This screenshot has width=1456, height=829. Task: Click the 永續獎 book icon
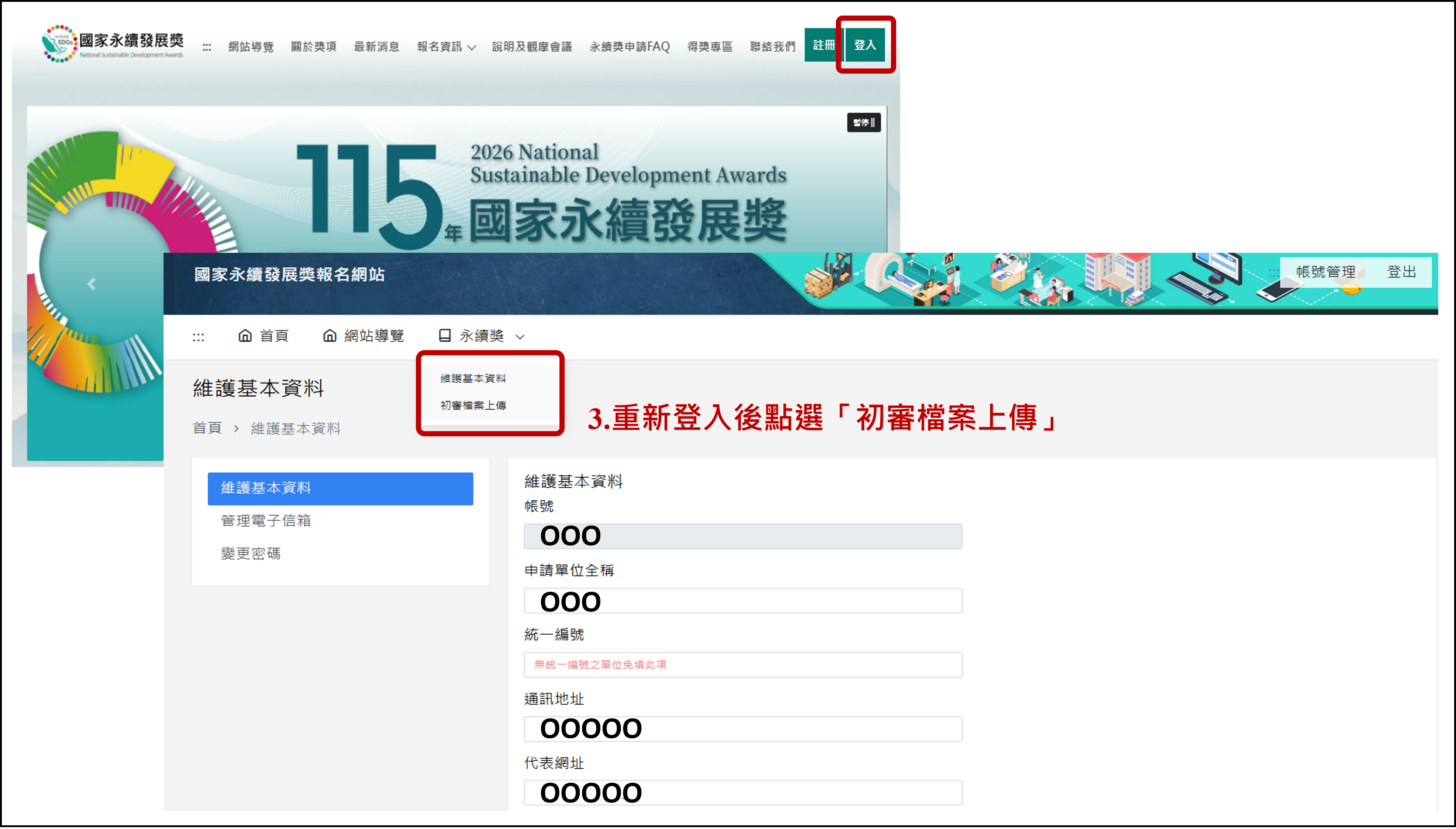tap(445, 336)
